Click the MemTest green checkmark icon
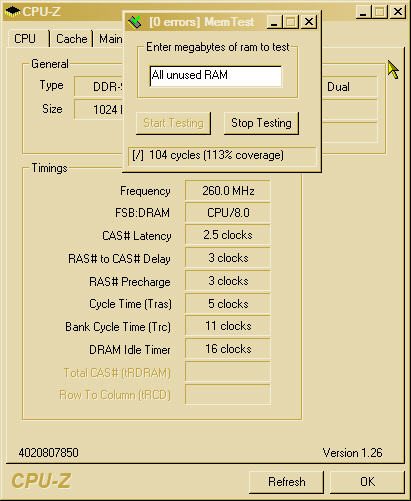 (x=135, y=22)
